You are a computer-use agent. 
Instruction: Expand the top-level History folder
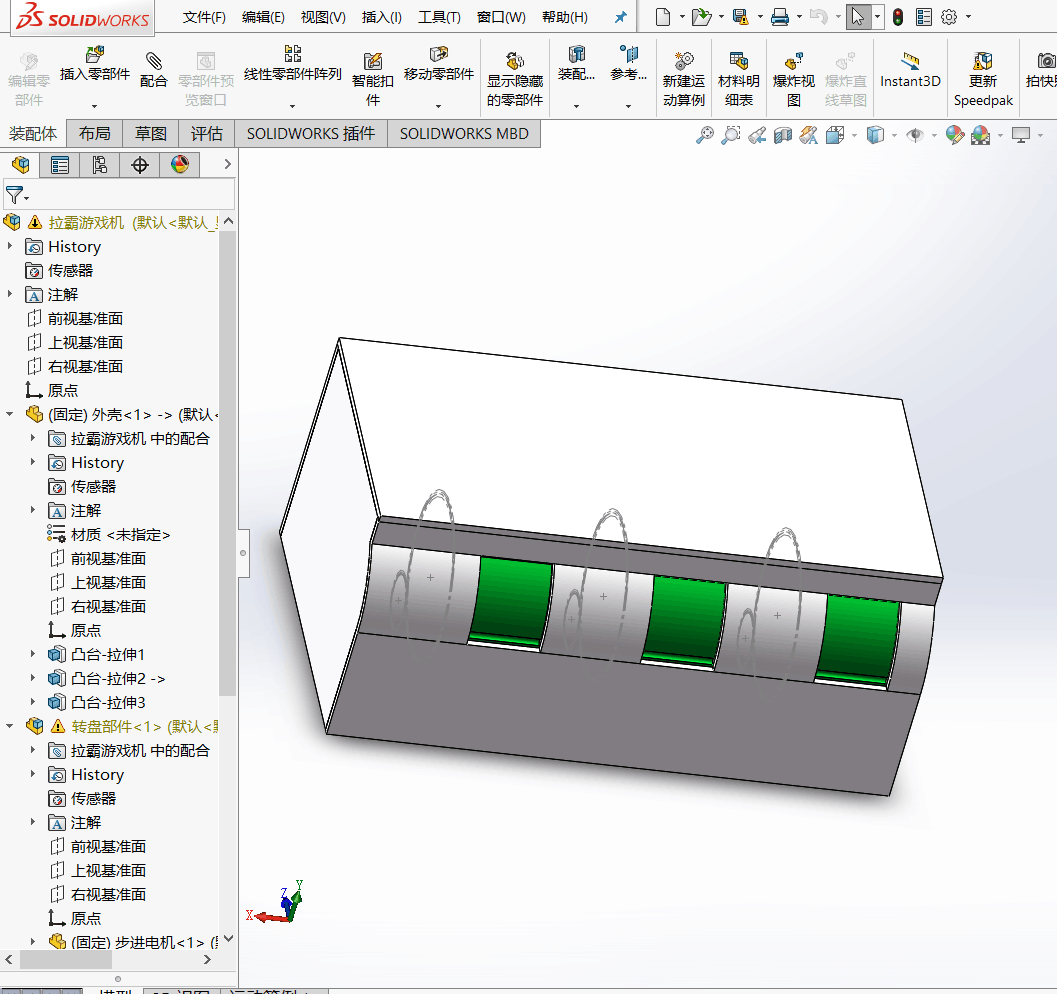tap(10, 247)
